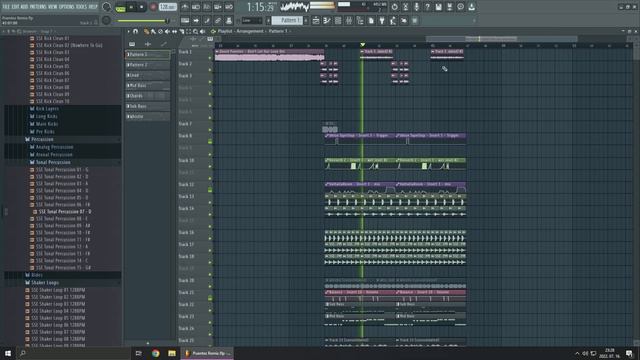
Task: Click the Save project icon
Action: [438, 7]
